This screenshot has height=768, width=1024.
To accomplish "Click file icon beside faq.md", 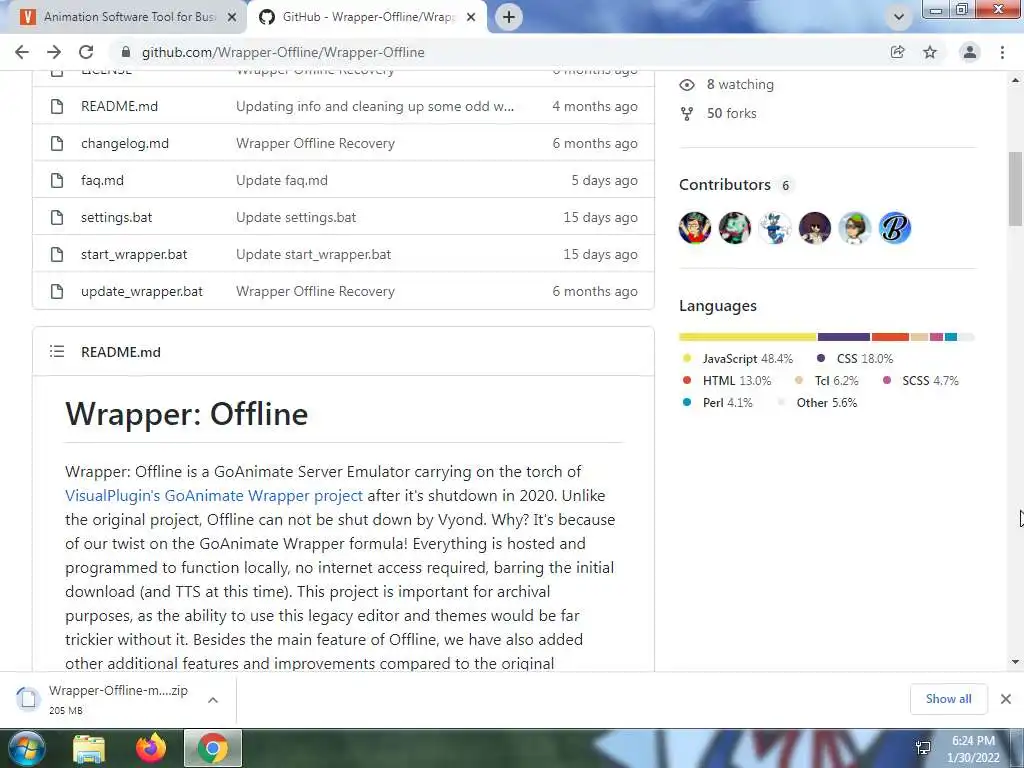I will click(57, 181).
